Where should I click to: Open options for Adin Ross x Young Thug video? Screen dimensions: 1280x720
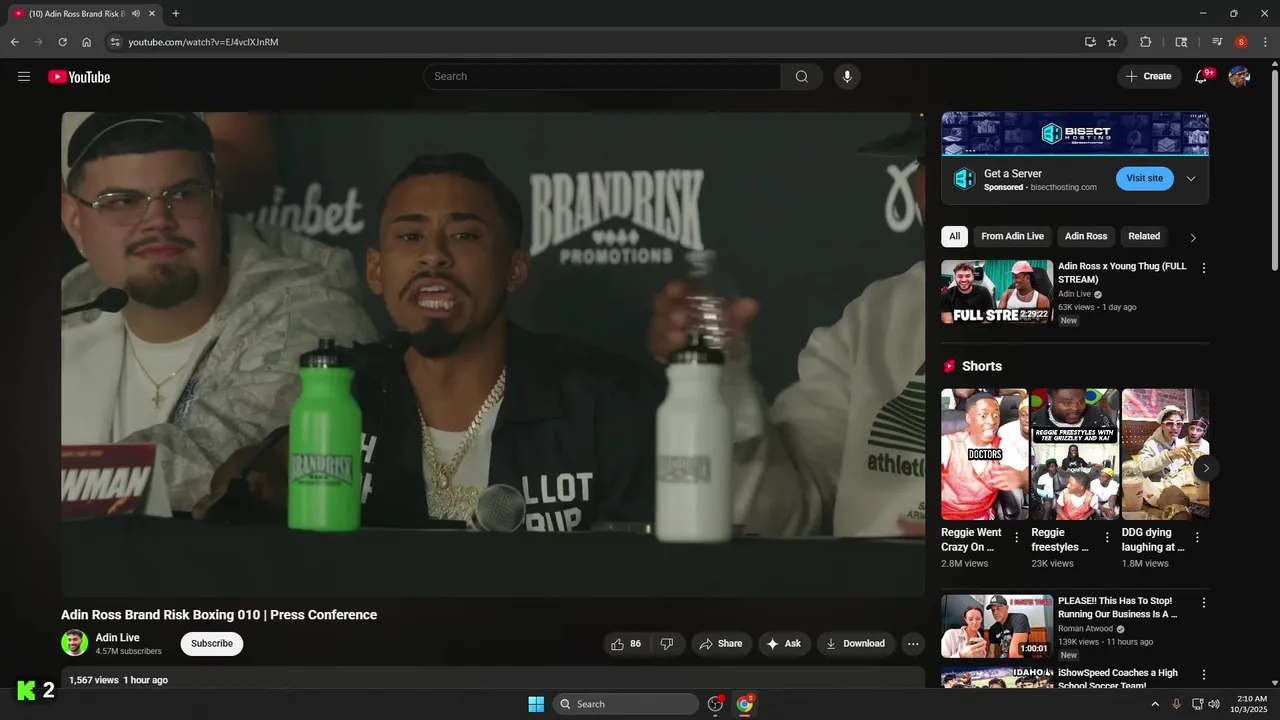(x=1204, y=268)
